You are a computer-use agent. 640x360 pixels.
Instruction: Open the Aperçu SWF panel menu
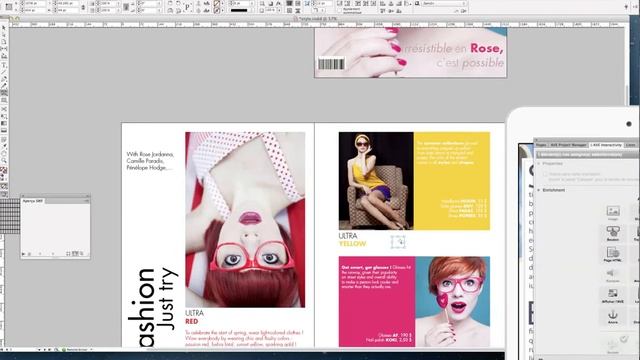(87, 201)
